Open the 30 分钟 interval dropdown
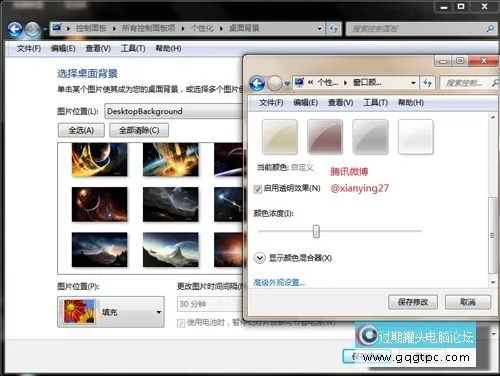The image size is (500, 376). coord(211,304)
